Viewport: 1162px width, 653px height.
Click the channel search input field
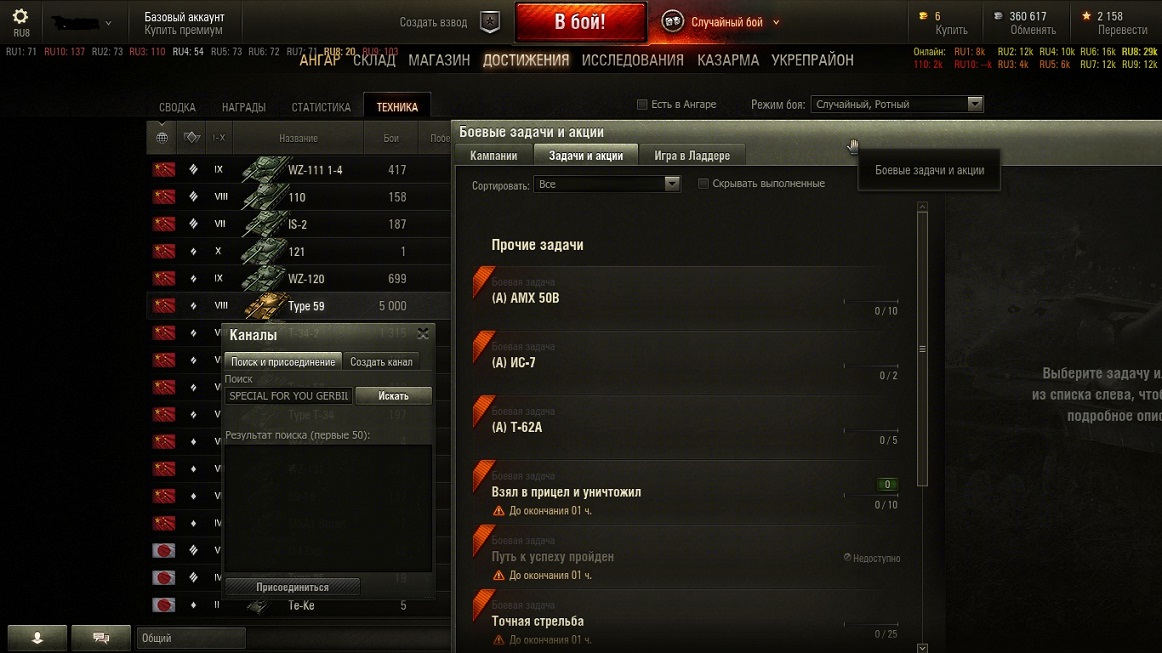[x=289, y=396]
